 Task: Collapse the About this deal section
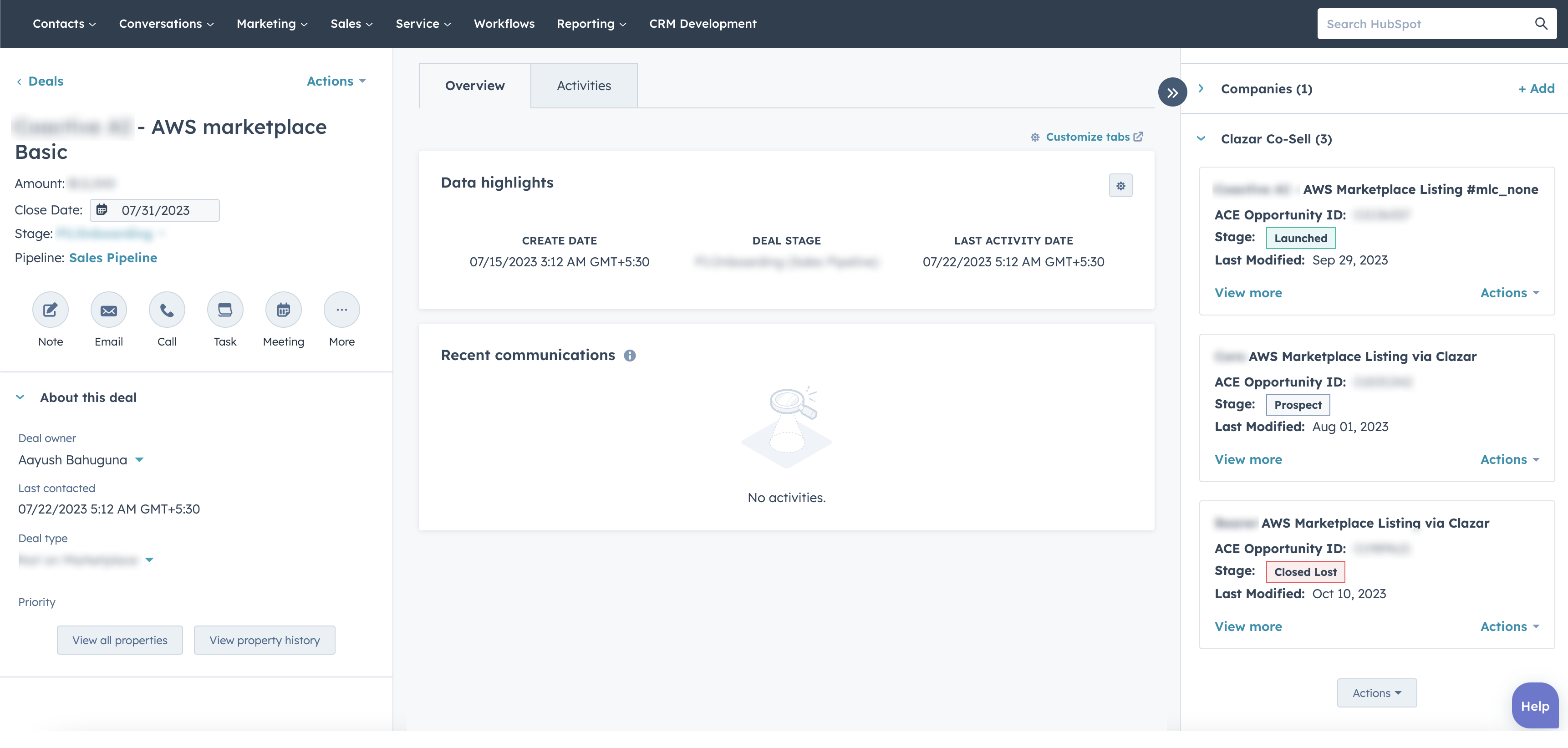coord(20,397)
